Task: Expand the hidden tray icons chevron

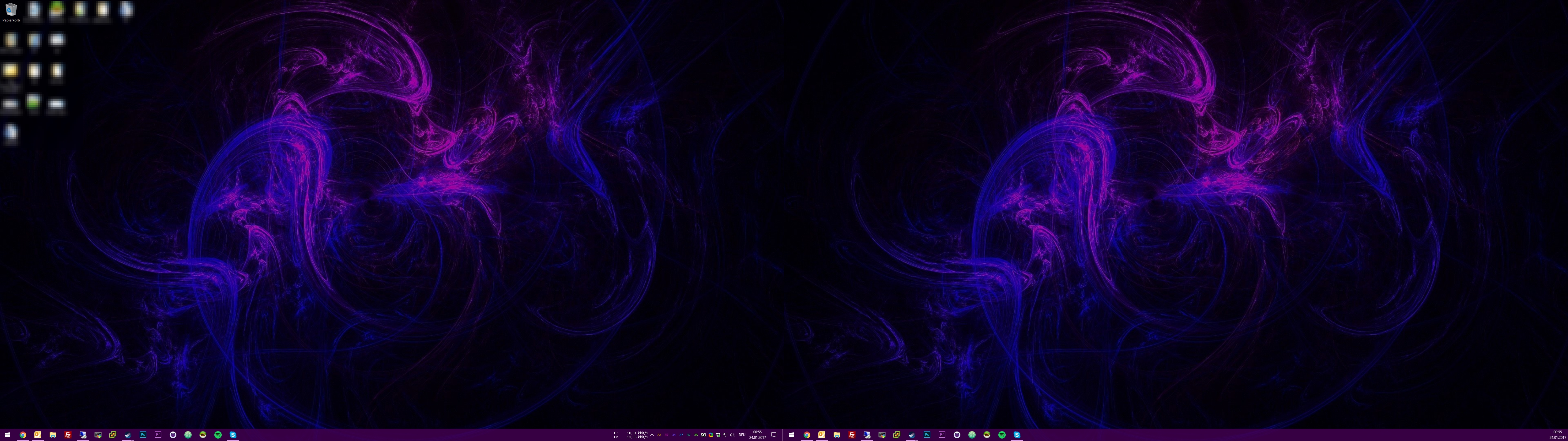Action: [652, 435]
